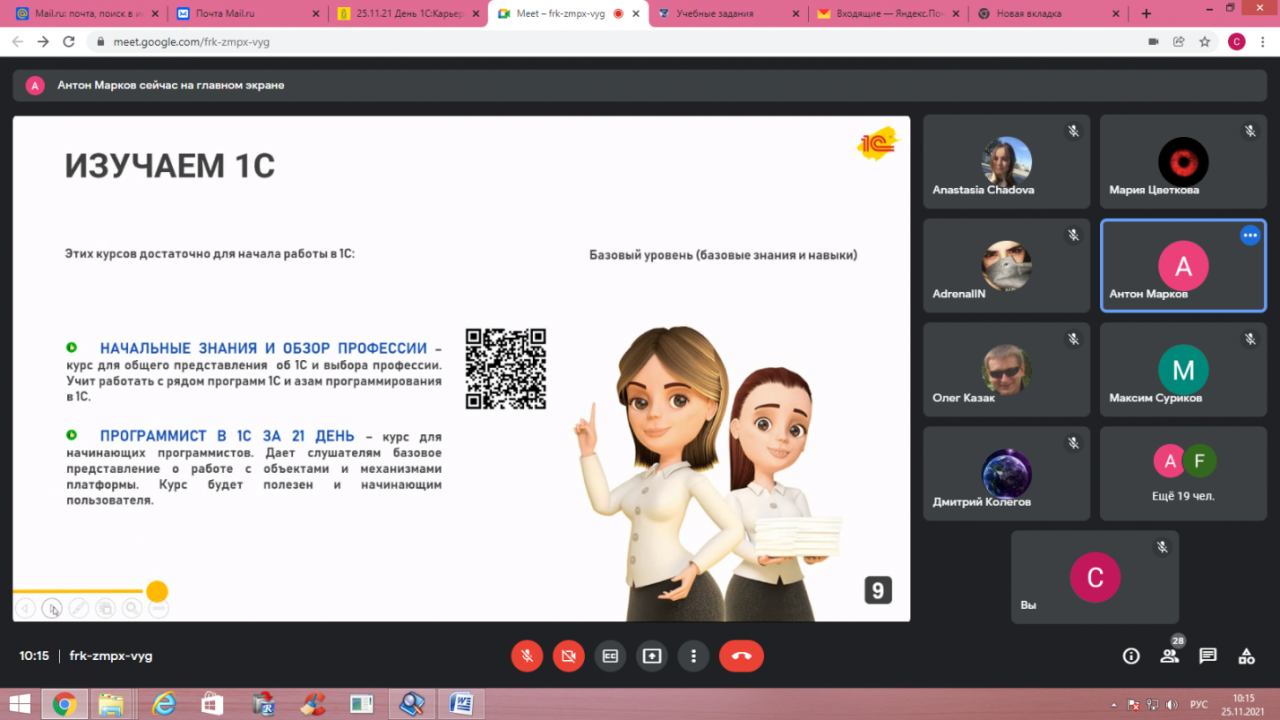Viewport: 1280px width, 720px height.
Task: Open the Activities shapes icon
Action: pos(1246,656)
